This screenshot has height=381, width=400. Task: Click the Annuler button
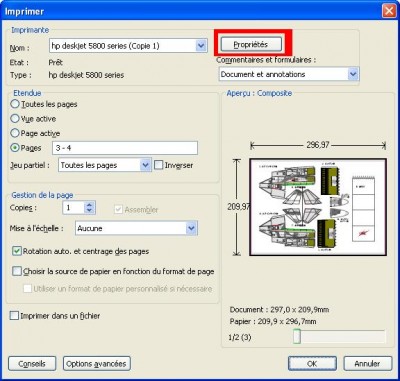(367, 364)
